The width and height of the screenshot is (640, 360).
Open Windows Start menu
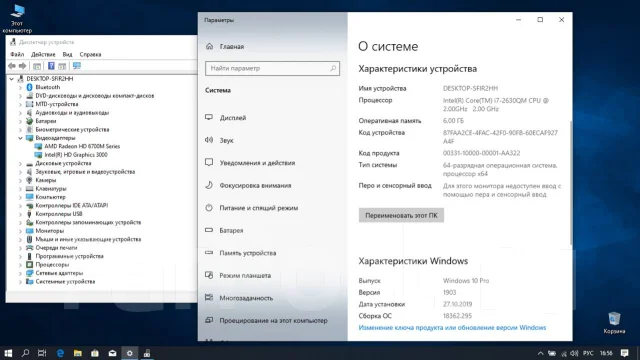coord(8,353)
